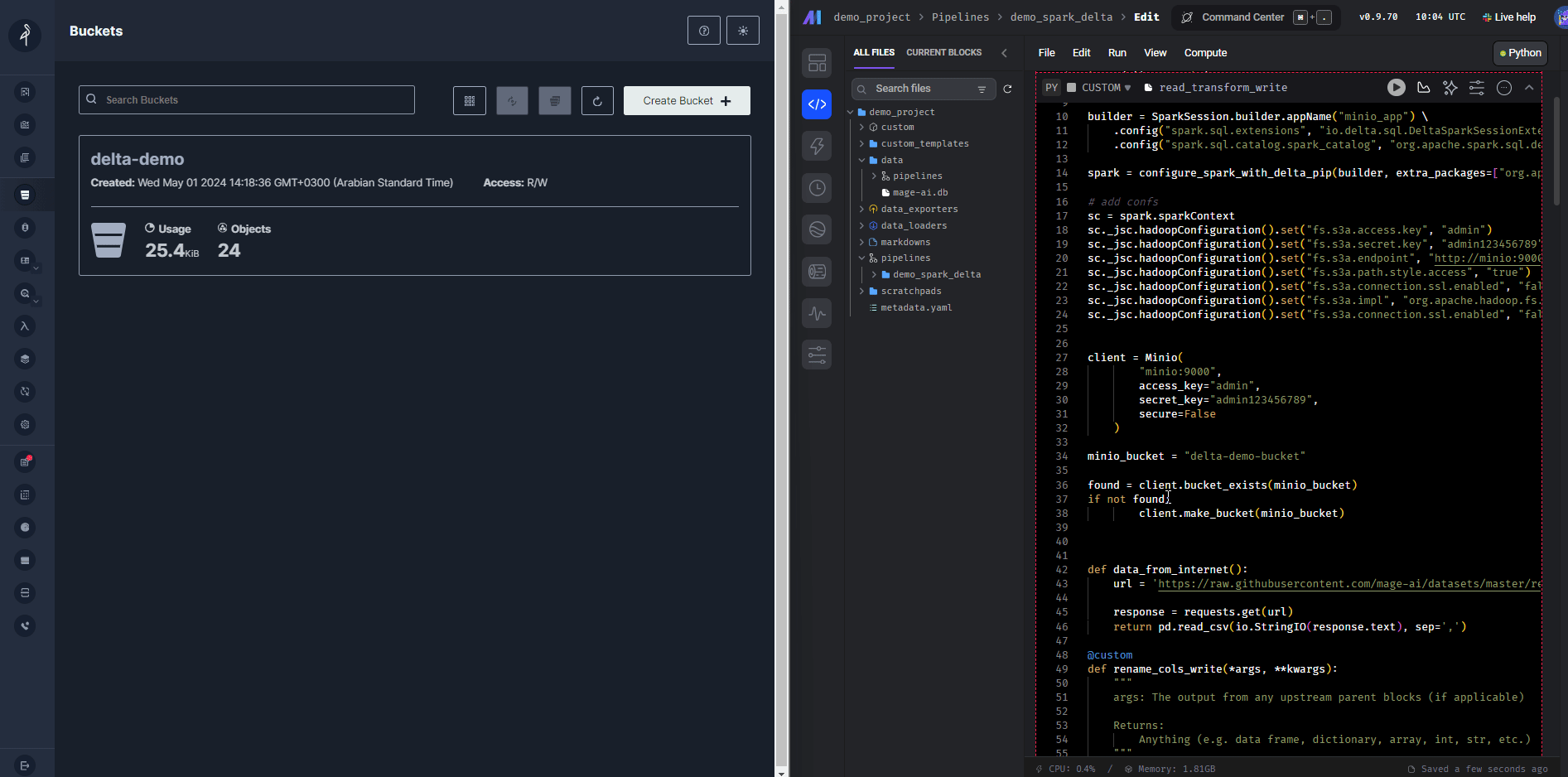
Task: Open the CUSTOM block type dropdown
Action: tap(1106, 87)
